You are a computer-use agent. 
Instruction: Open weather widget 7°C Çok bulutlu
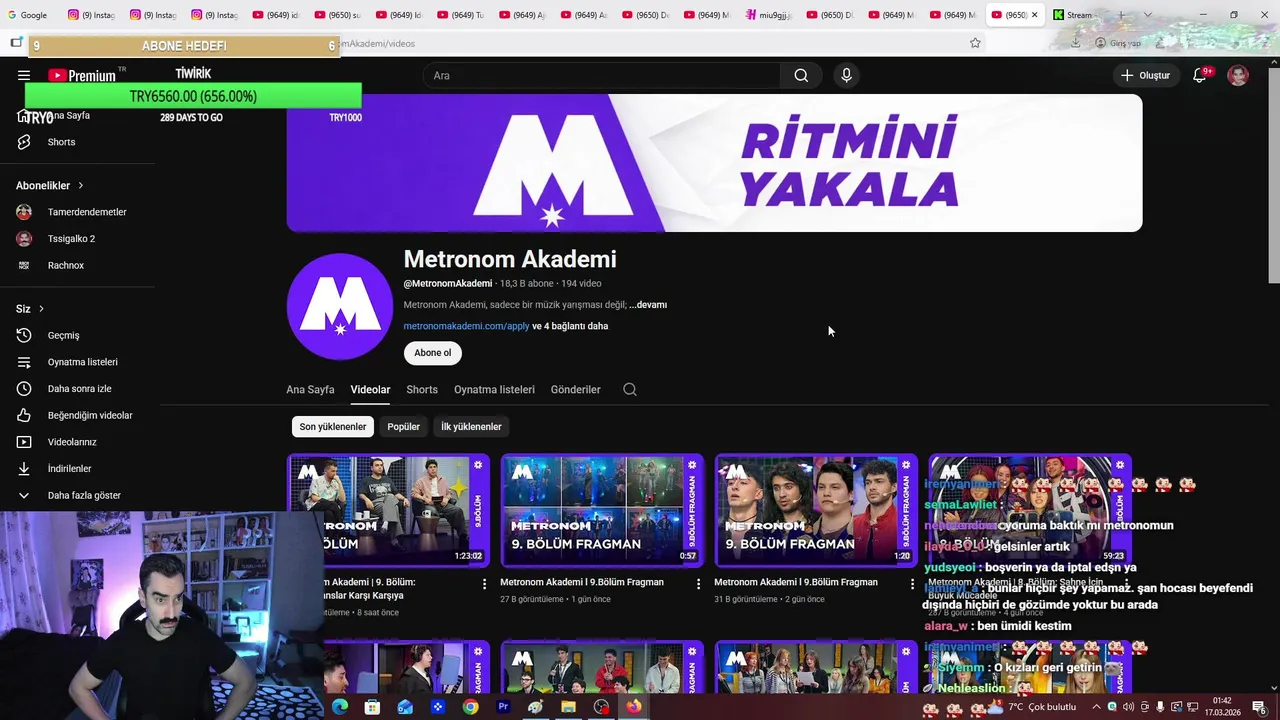[x=1033, y=707]
